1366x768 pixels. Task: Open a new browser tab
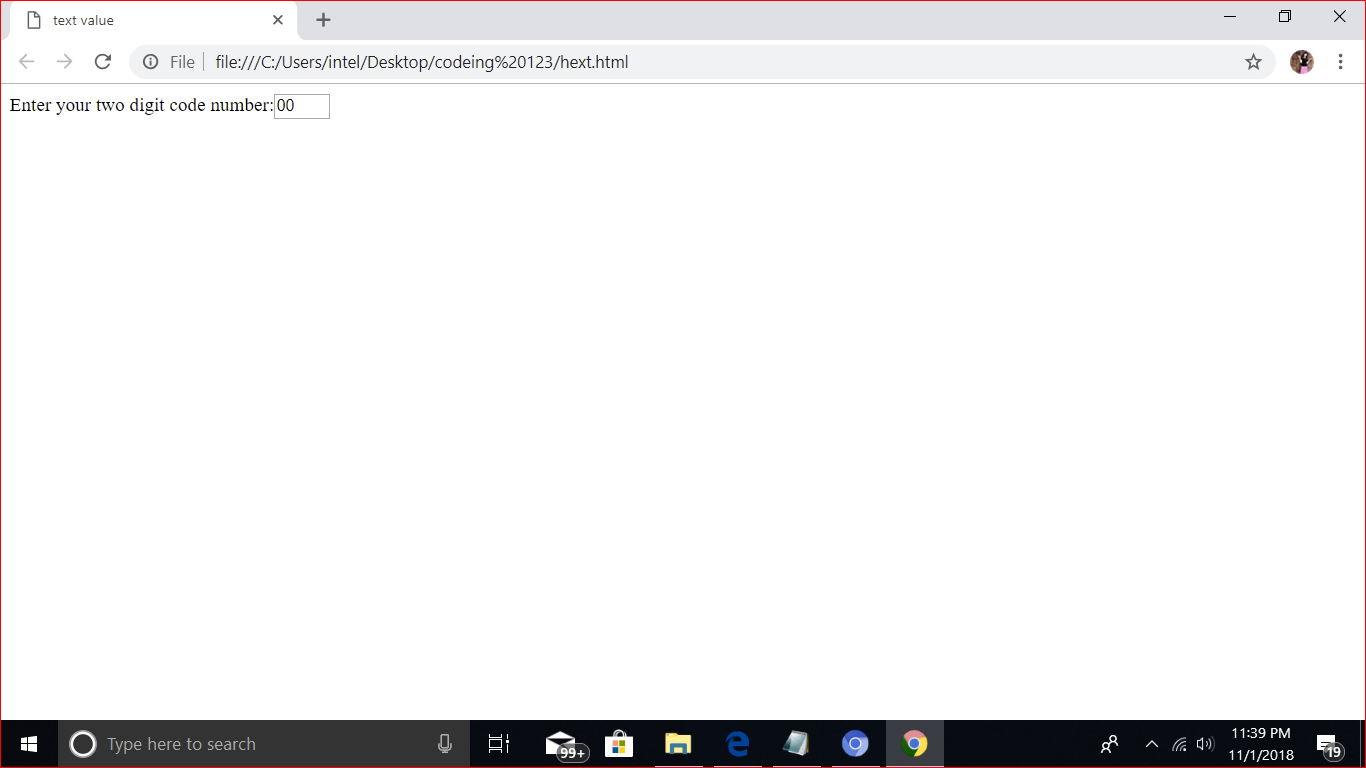322,19
